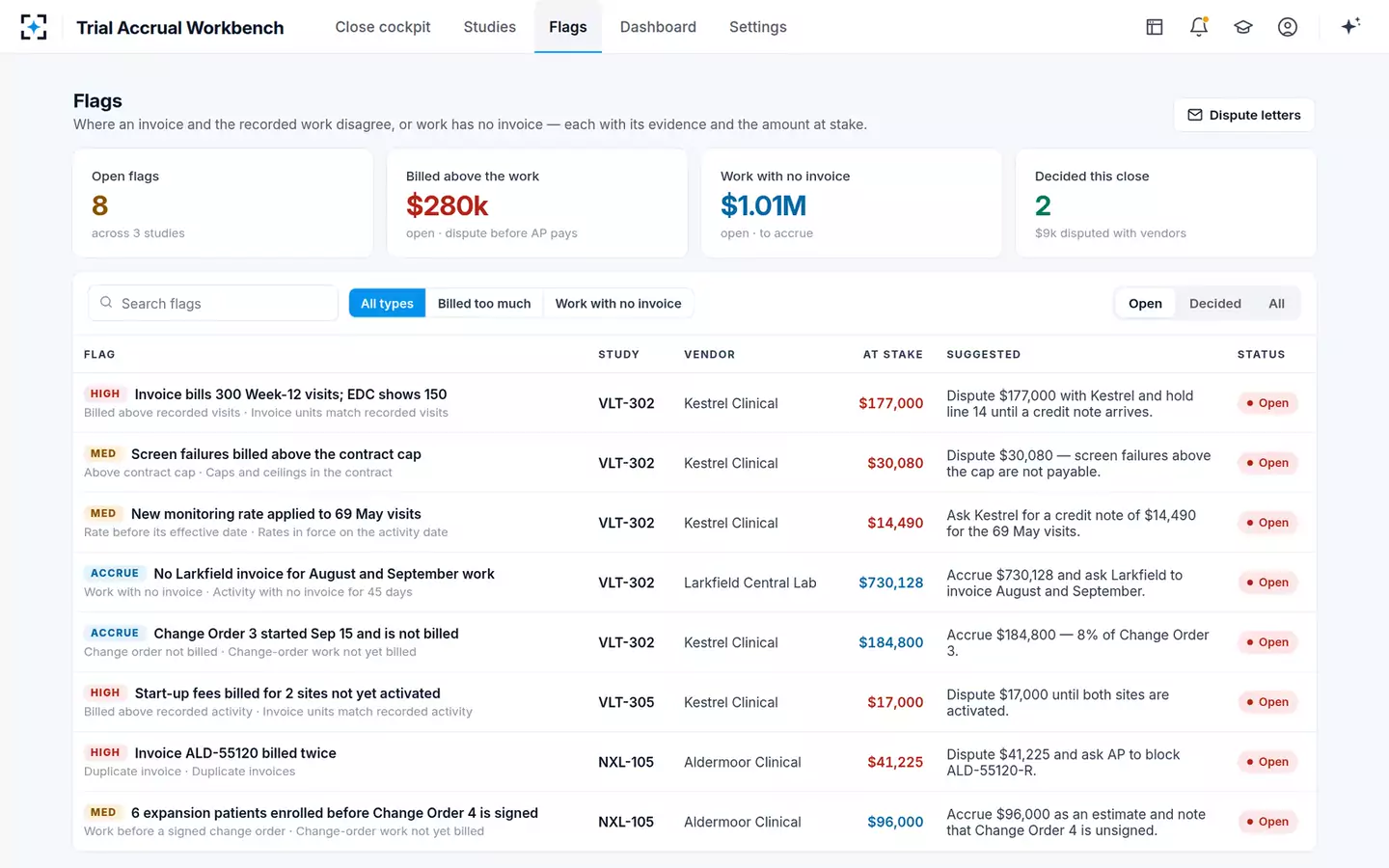This screenshot has width=1389, height=868.
Task: Select the Flags tab
Action: click(568, 27)
